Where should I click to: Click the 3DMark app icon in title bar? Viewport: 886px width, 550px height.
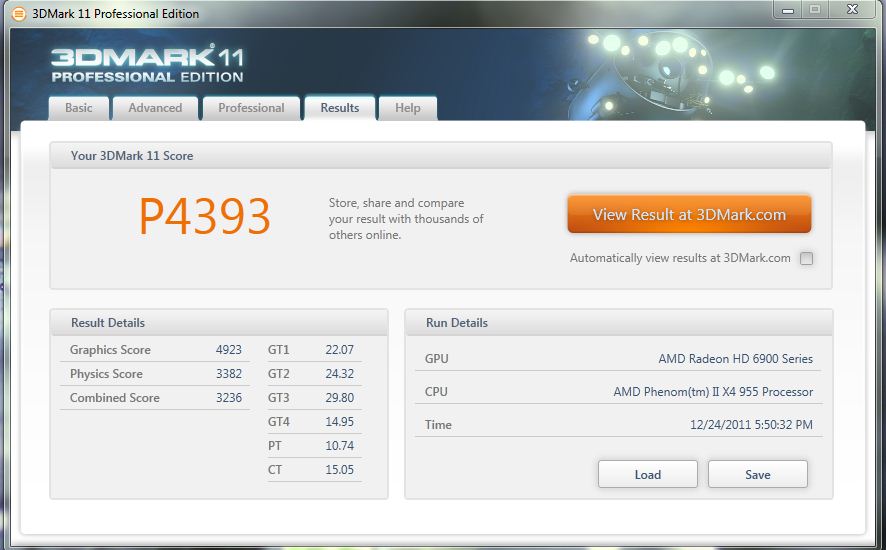pyautogui.click(x=19, y=14)
